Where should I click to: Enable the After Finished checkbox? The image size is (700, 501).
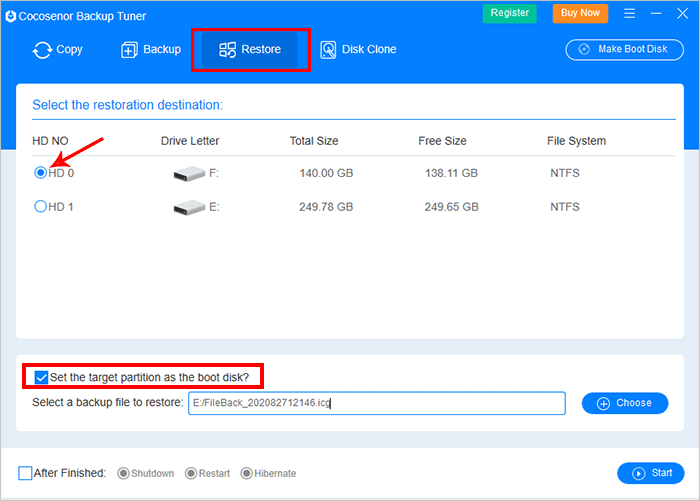[25, 473]
